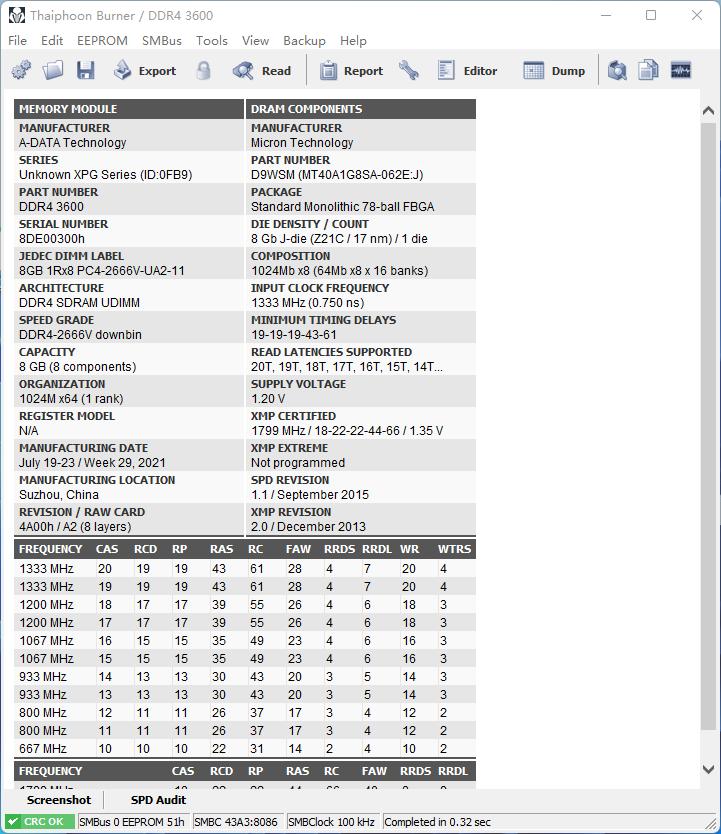This screenshot has height=834, width=721.
Task: Click the A-DATA Technology manufacturer value
Action: click(x=73, y=143)
